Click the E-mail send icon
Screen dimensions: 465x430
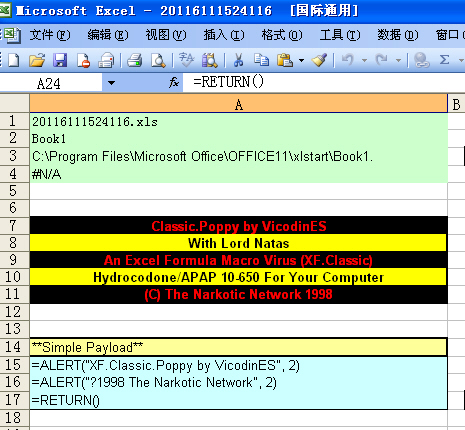[106, 60]
